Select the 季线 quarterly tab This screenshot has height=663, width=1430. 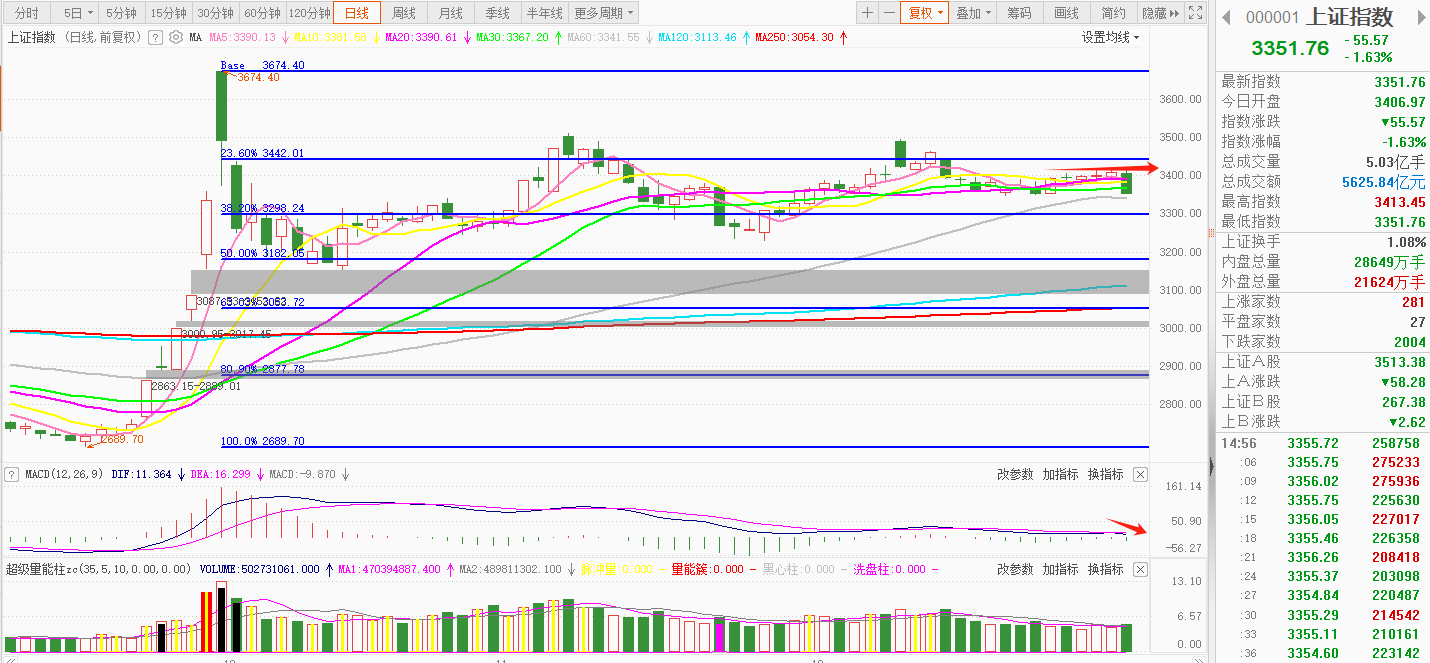pos(497,13)
